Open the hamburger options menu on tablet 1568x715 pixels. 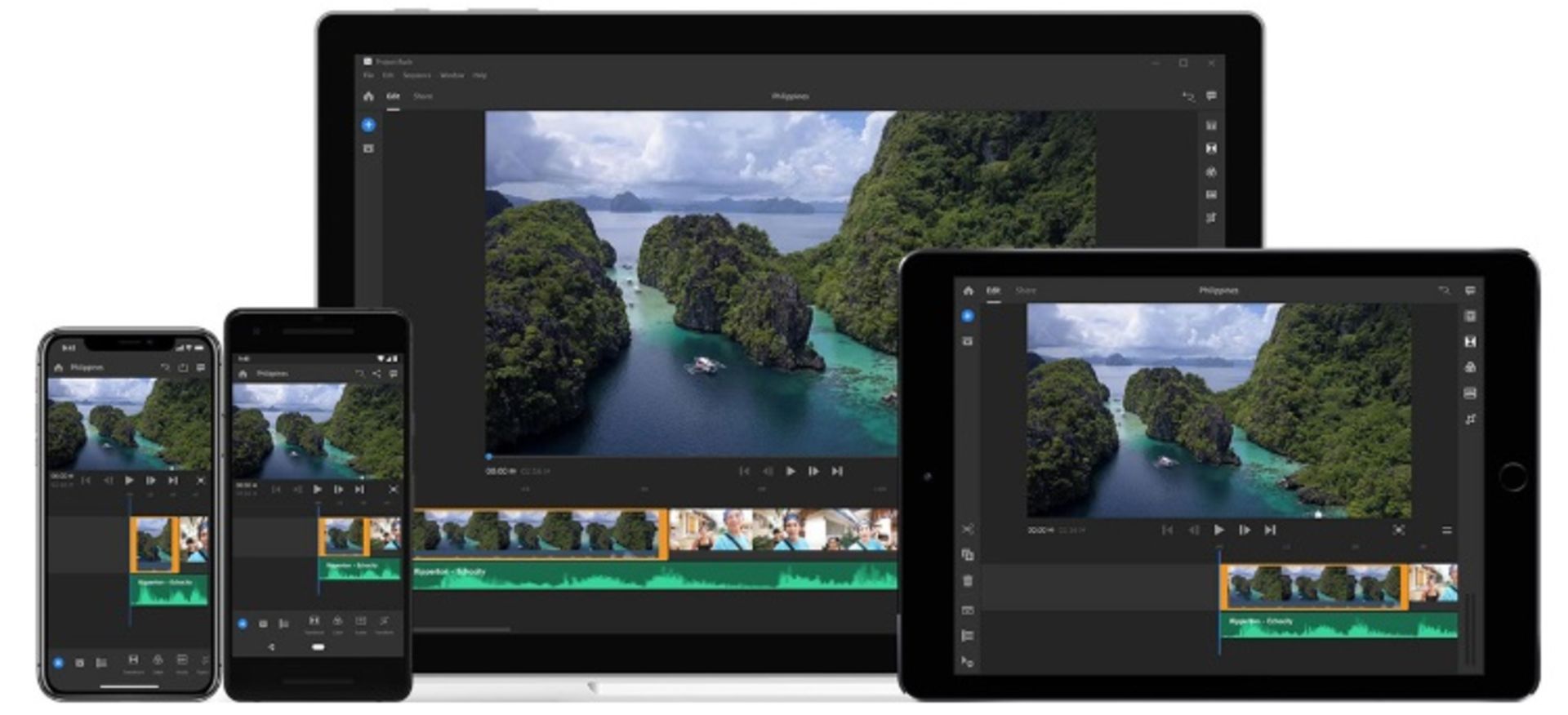click(1446, 530)
